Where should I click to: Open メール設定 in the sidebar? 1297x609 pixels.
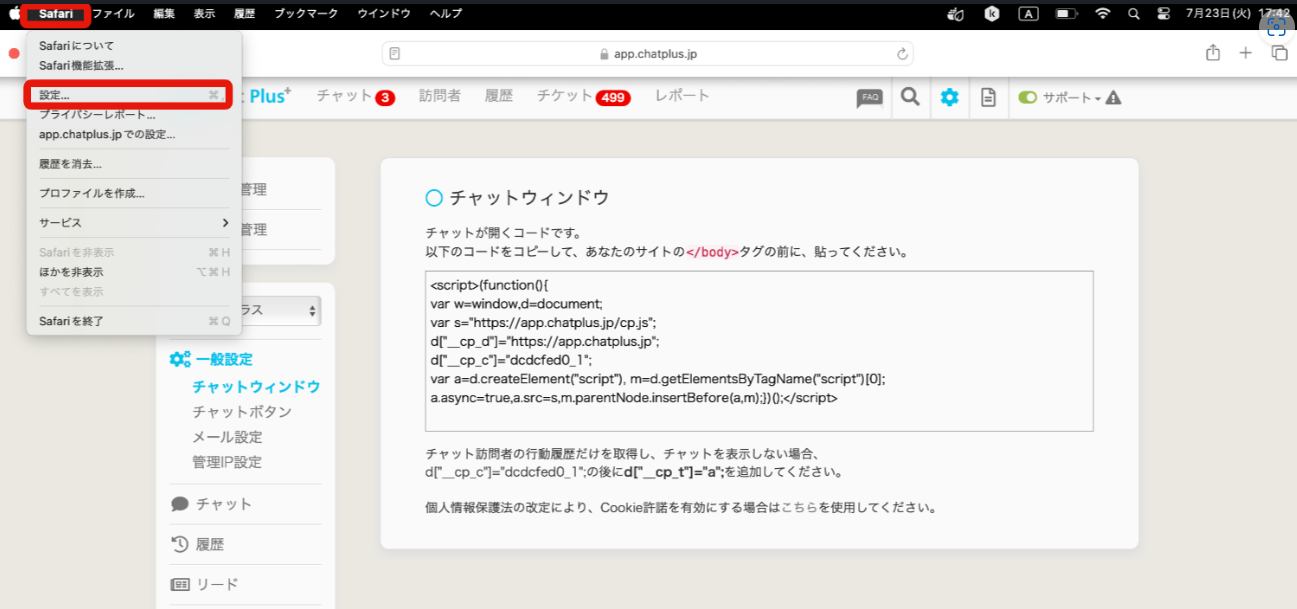click(227, 437)
